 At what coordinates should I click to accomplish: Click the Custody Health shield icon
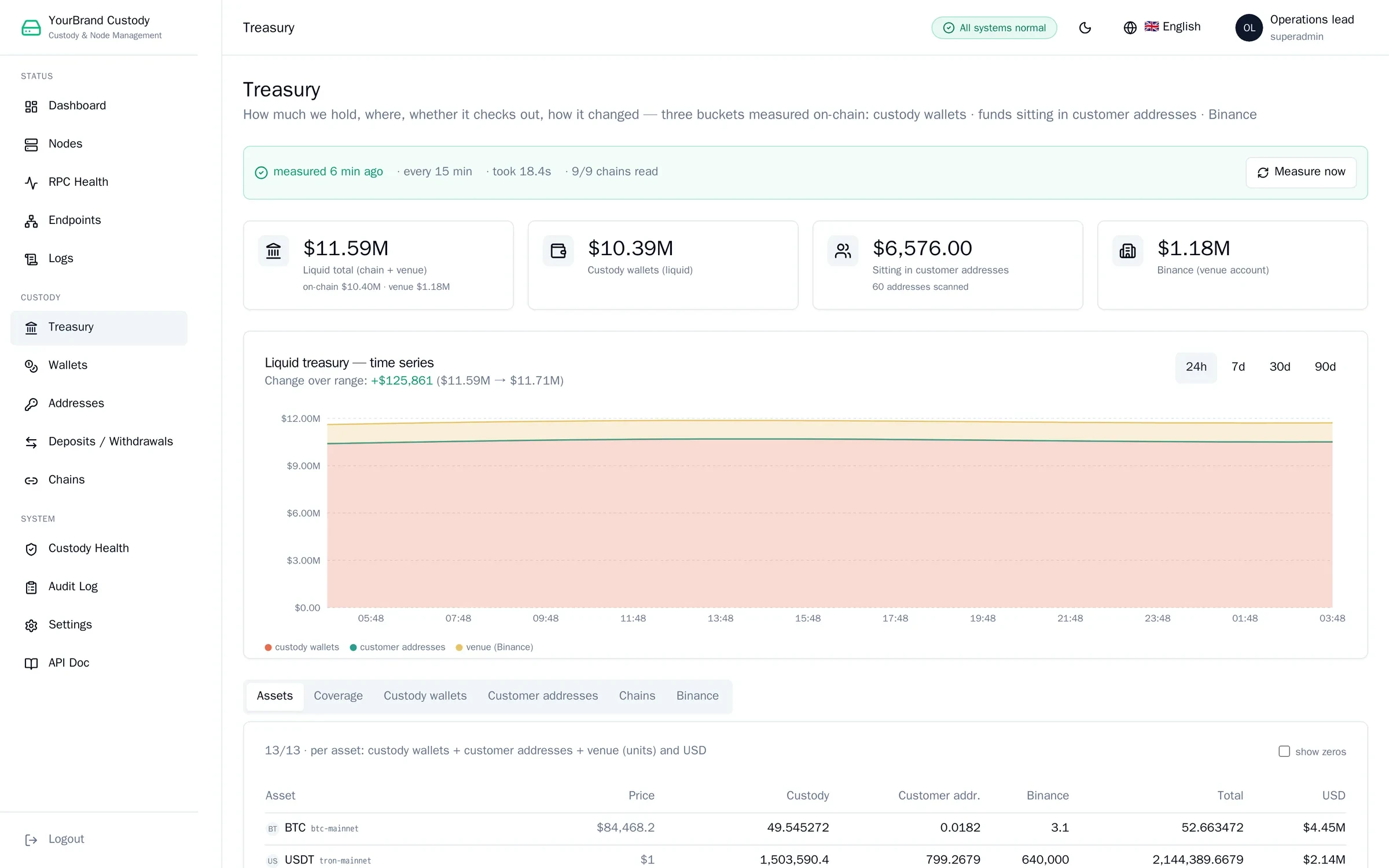(x=31, y=549)
